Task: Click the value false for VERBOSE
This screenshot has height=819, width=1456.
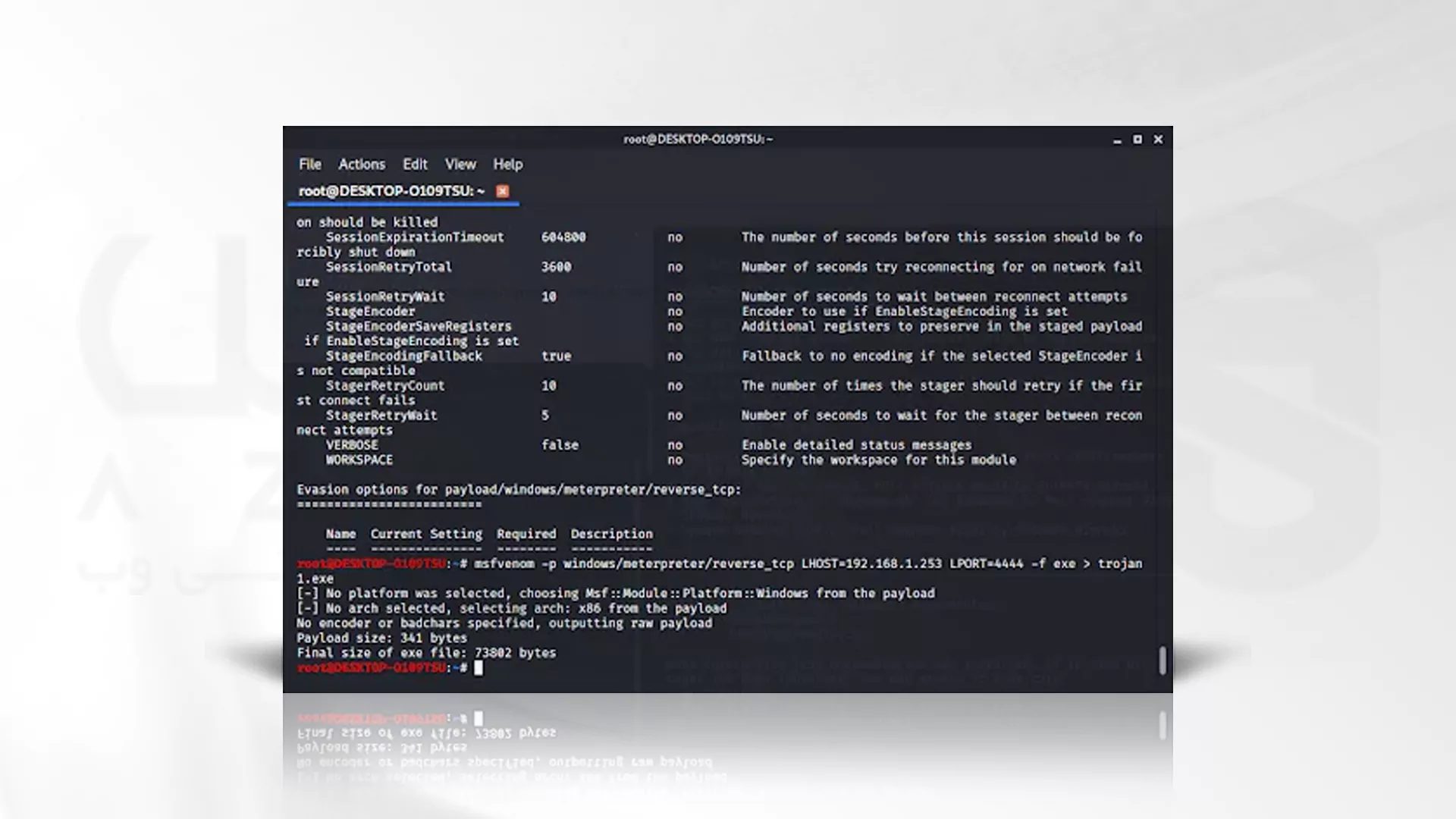Action: point(560,445)
